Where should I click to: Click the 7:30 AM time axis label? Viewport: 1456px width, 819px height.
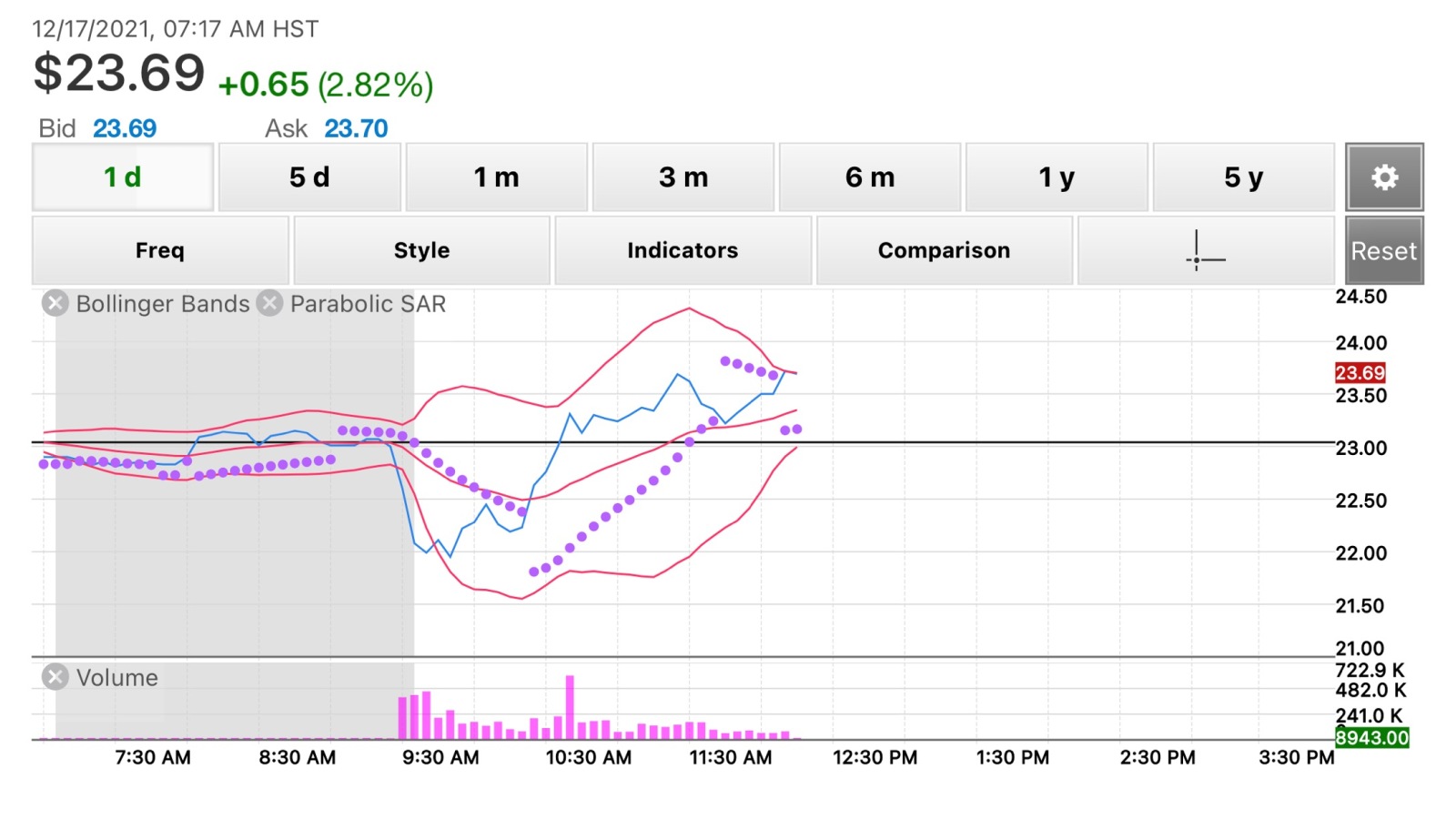pyautogui.click(x=153, y=757)
